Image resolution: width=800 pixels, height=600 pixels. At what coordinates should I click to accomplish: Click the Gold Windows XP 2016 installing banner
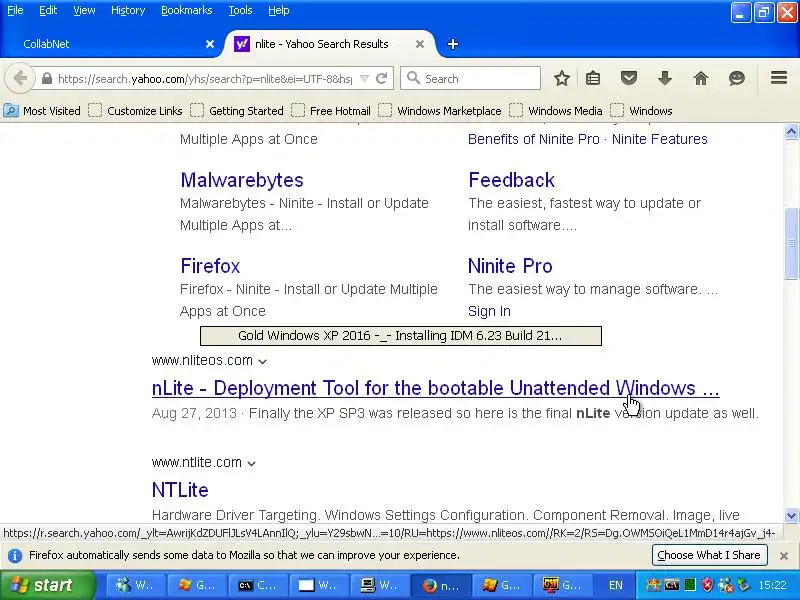[x=401, y=336]
